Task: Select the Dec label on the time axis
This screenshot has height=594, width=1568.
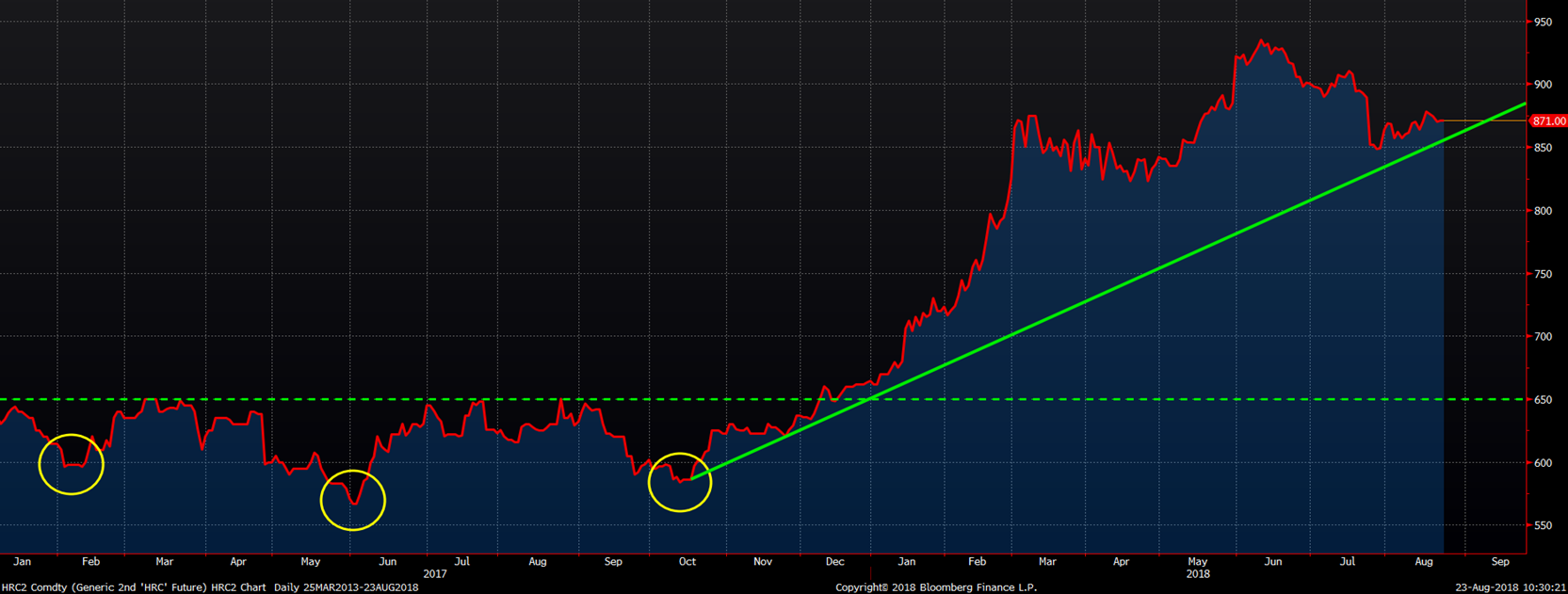Action: tap(834, 562)
